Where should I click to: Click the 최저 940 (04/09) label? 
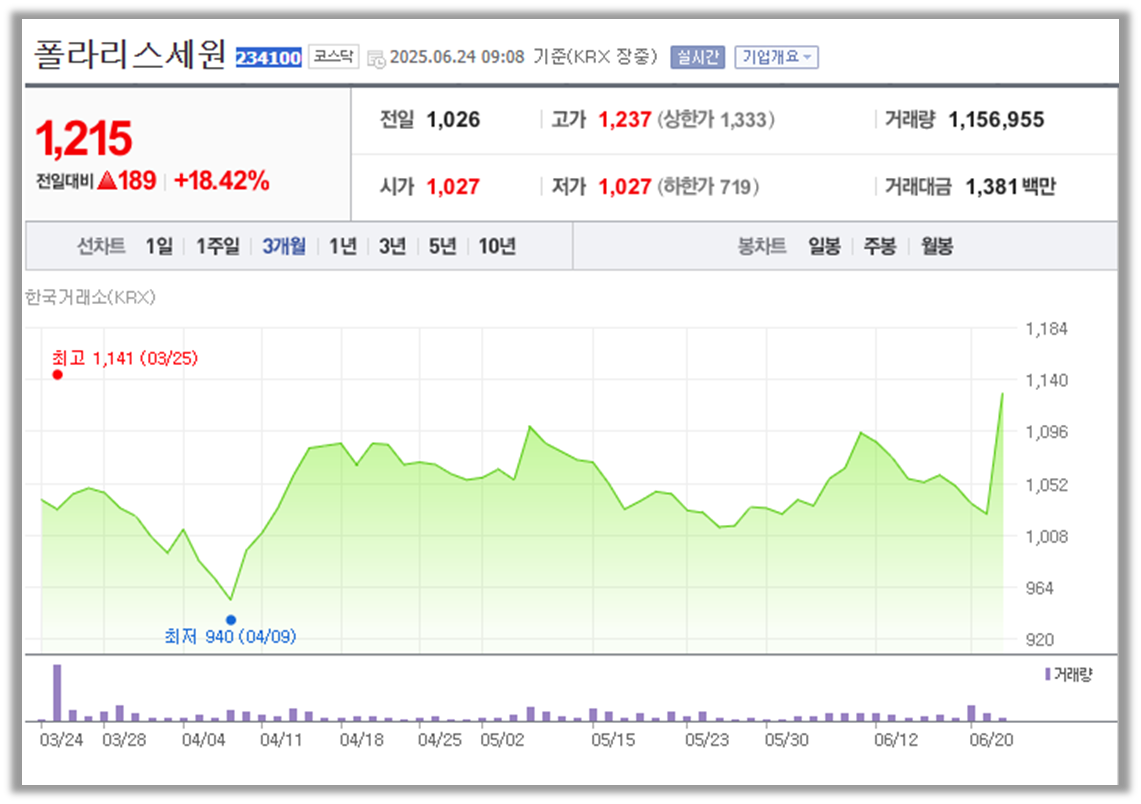(x=230, y=637)
